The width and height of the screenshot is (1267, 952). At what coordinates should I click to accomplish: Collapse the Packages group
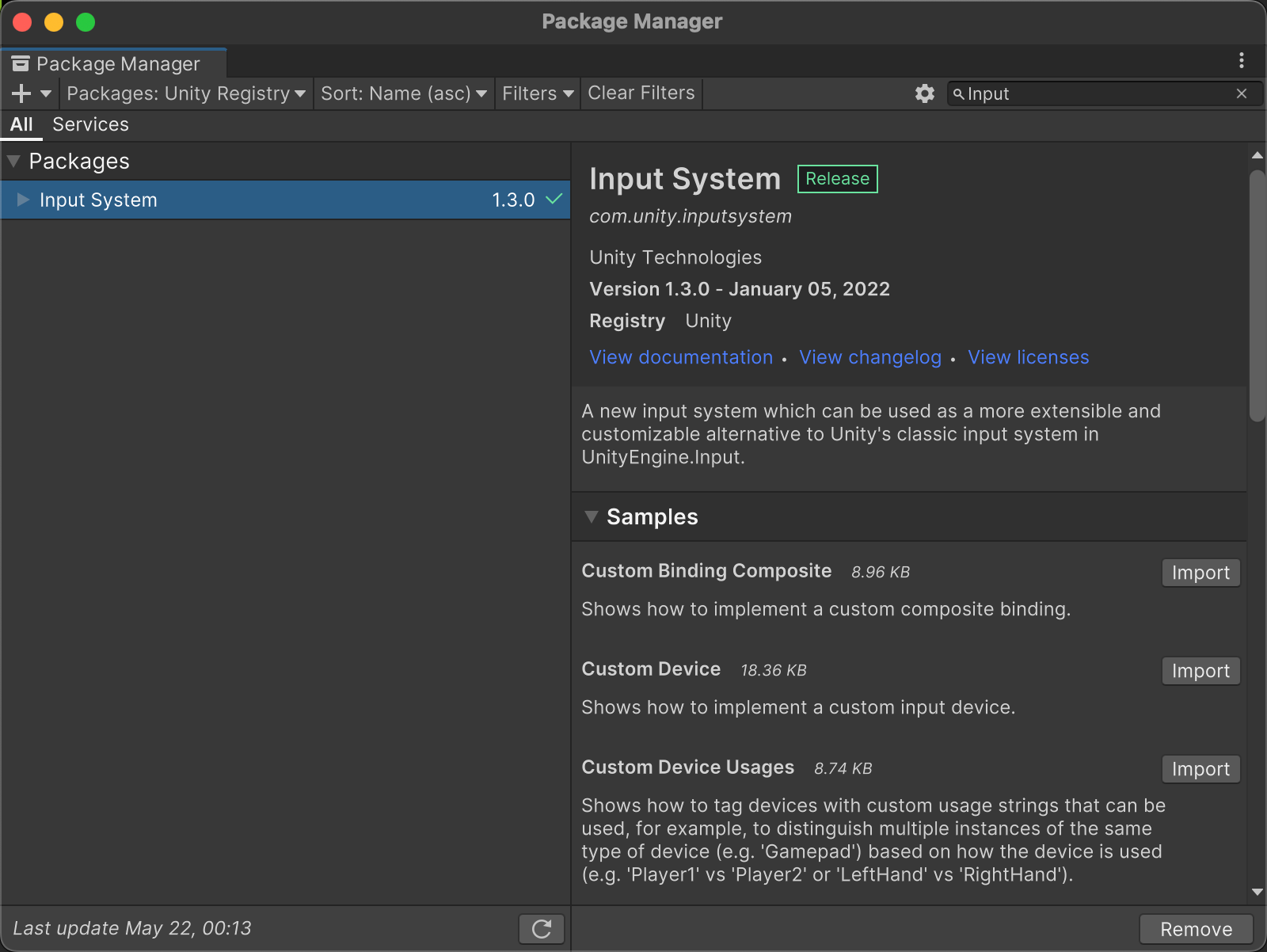click(x=13, y=161)
